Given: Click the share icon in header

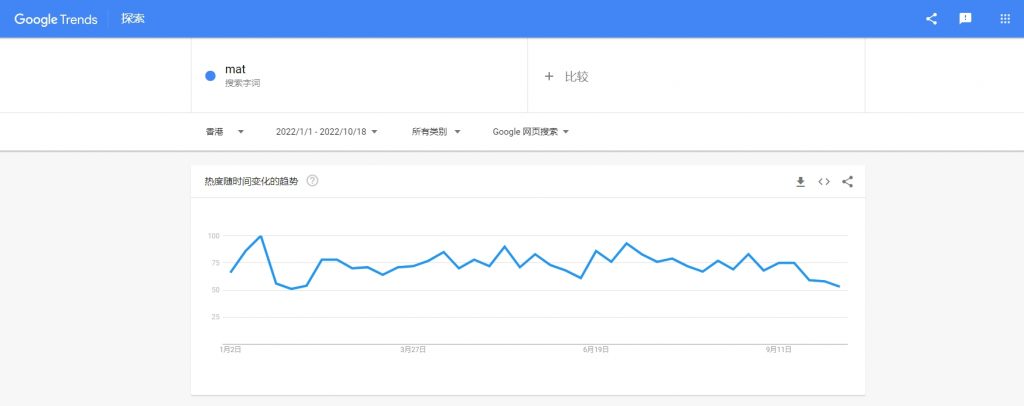Looking at the screenshot, I should click(x=931, y=19).
